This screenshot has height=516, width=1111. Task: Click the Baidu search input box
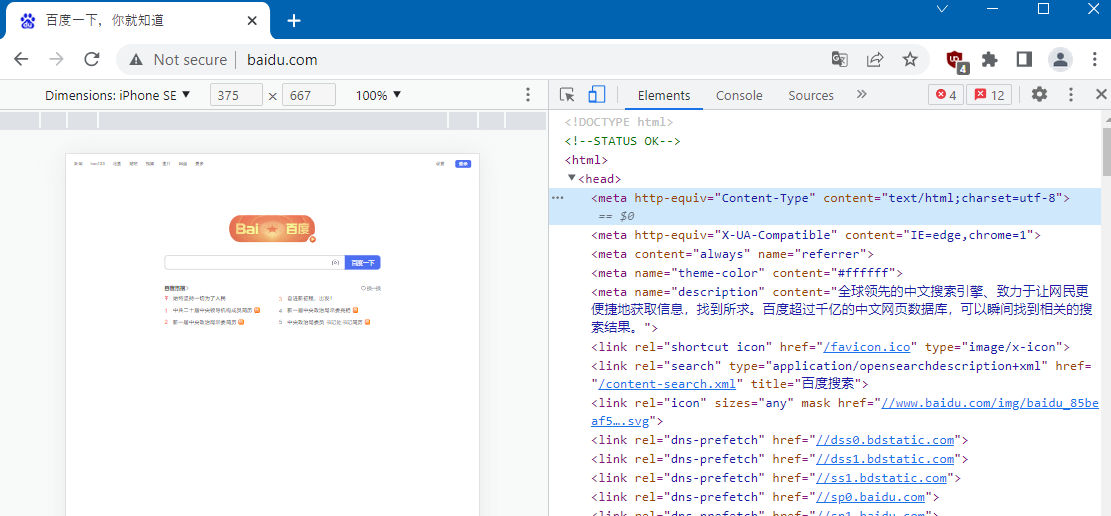click(x=254, y=262)
